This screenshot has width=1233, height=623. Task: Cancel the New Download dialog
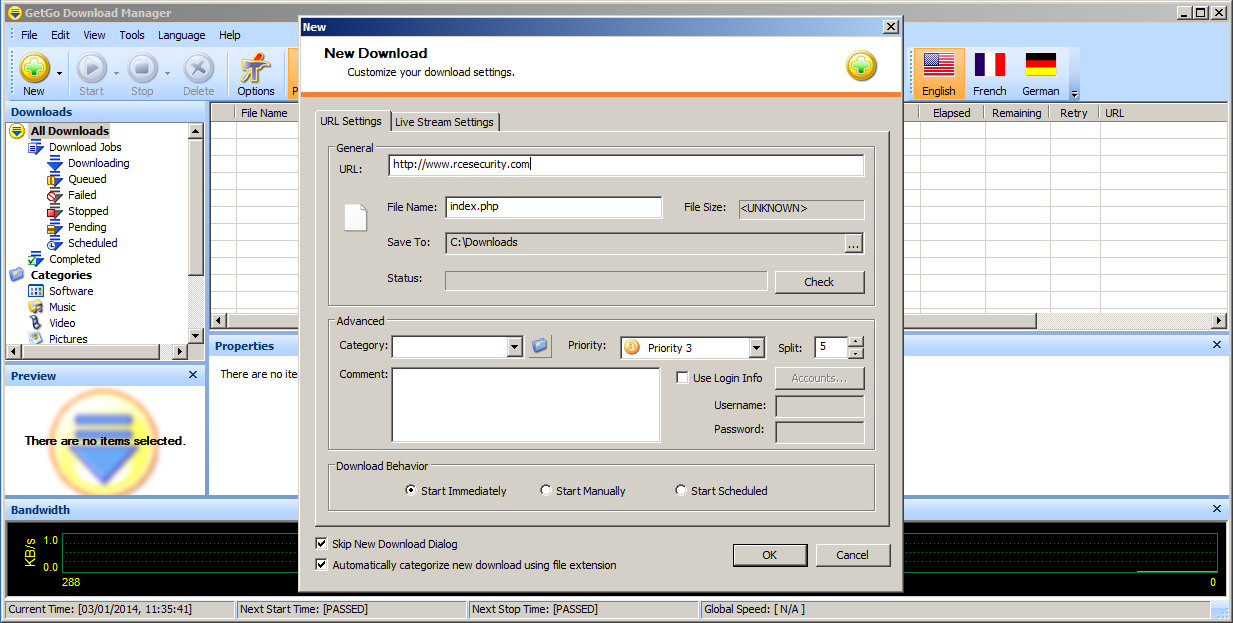(x=852, y=555)
